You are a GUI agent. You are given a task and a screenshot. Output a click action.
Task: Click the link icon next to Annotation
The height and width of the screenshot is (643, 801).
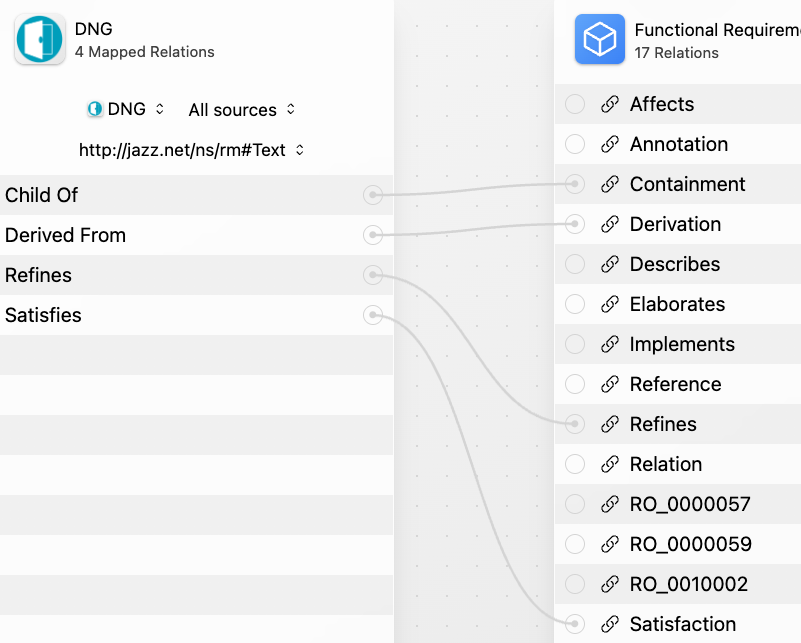tap(609, 144)
